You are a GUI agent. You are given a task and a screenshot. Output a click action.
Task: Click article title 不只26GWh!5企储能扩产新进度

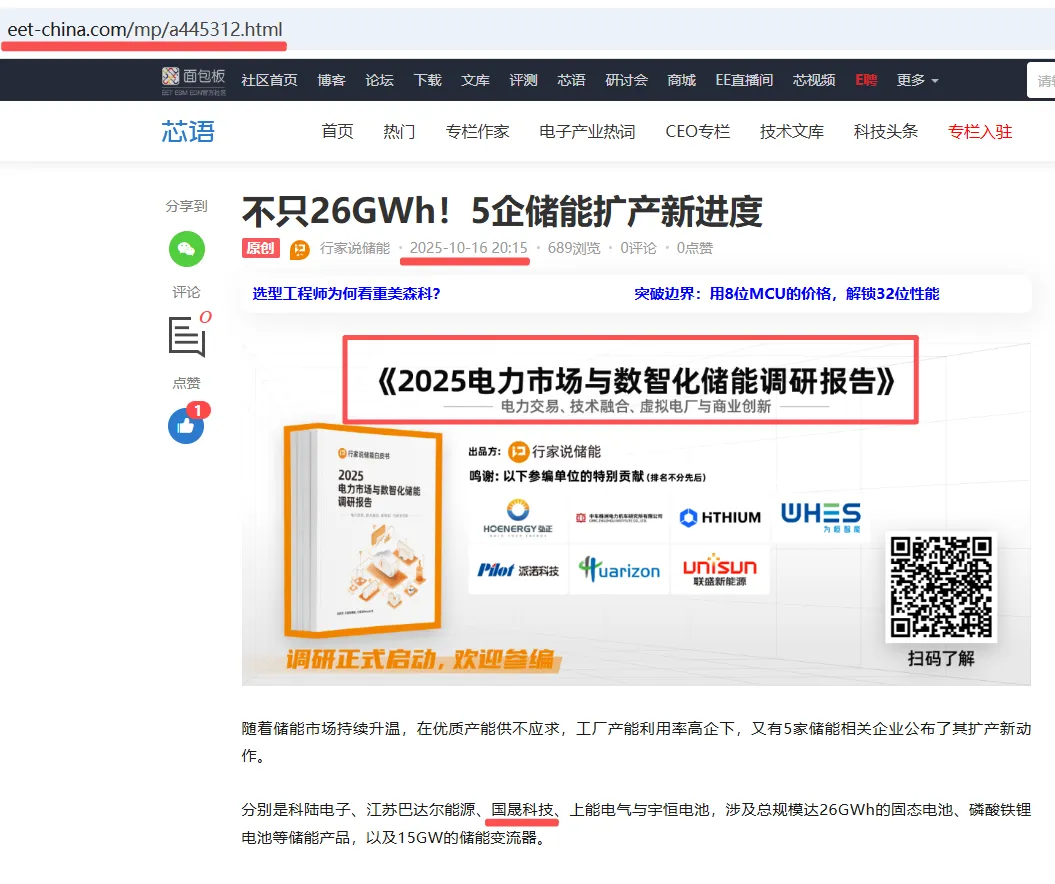tap(502, 211)
